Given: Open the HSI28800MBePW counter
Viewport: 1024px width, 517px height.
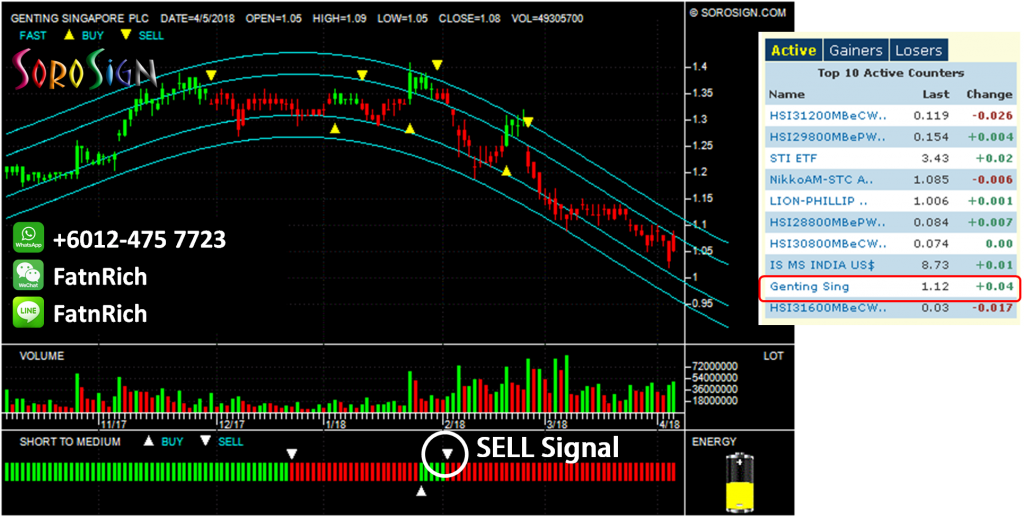Looking at the screenshot, I should (828, 223).
